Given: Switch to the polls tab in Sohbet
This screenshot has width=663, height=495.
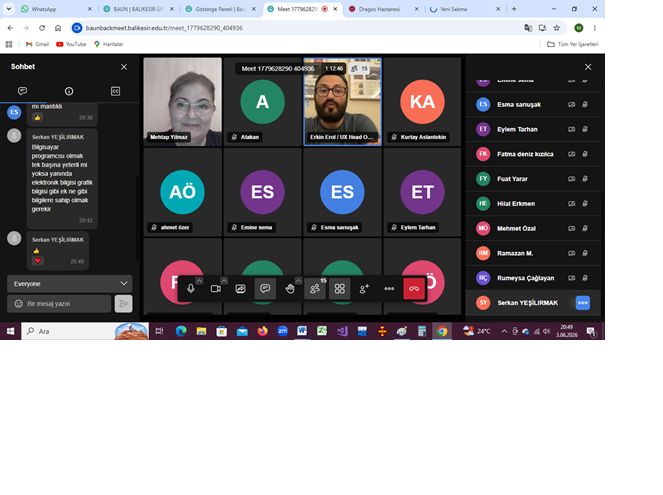Looking at the screenshot, I should click(x=69, y=91).
